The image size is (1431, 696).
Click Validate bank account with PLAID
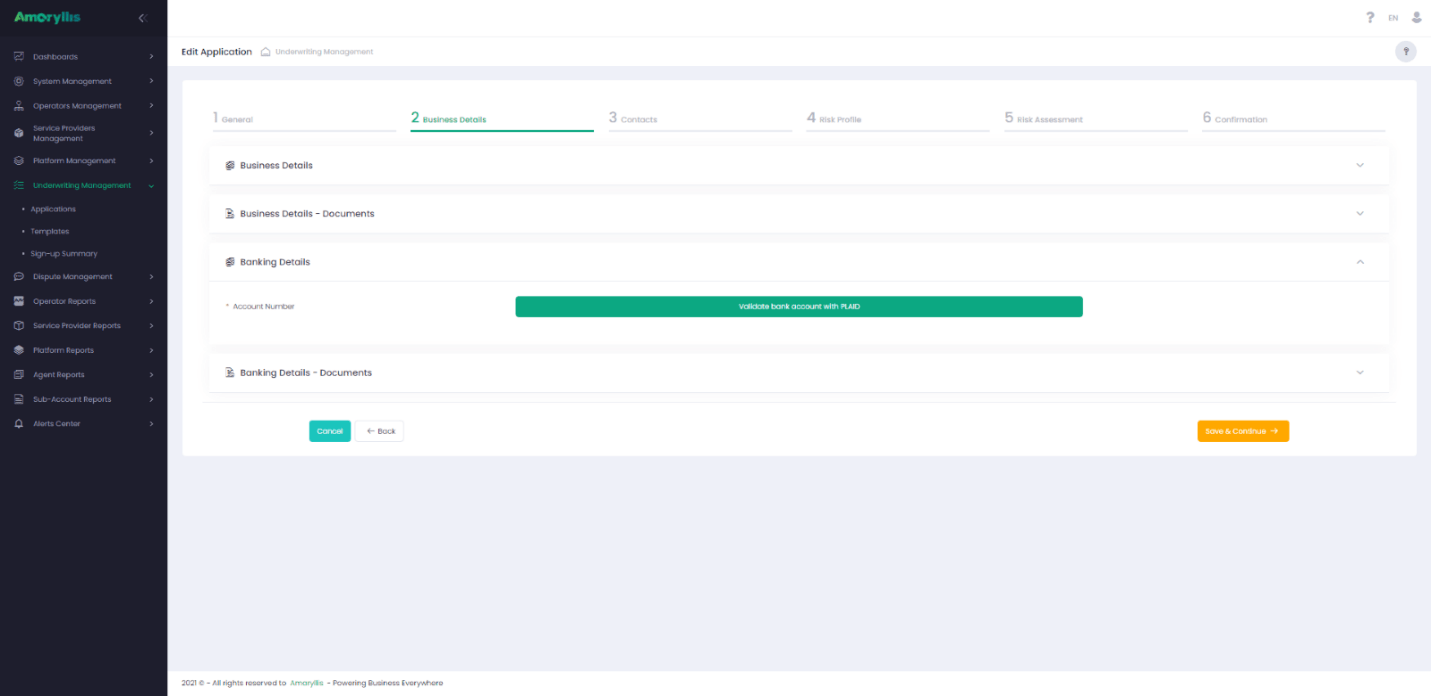click(798, 307)
